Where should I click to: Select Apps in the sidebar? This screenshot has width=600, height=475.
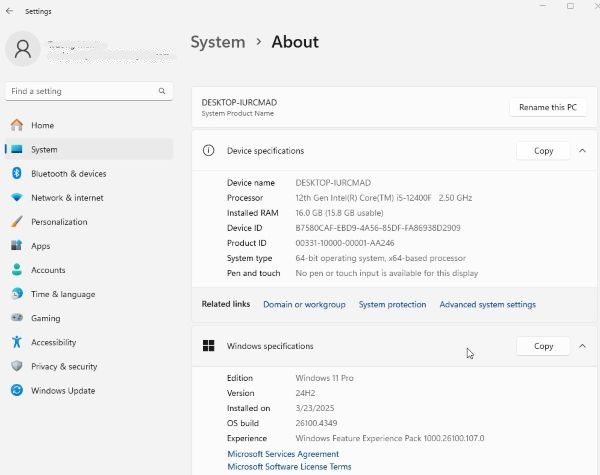pos(89,246)
